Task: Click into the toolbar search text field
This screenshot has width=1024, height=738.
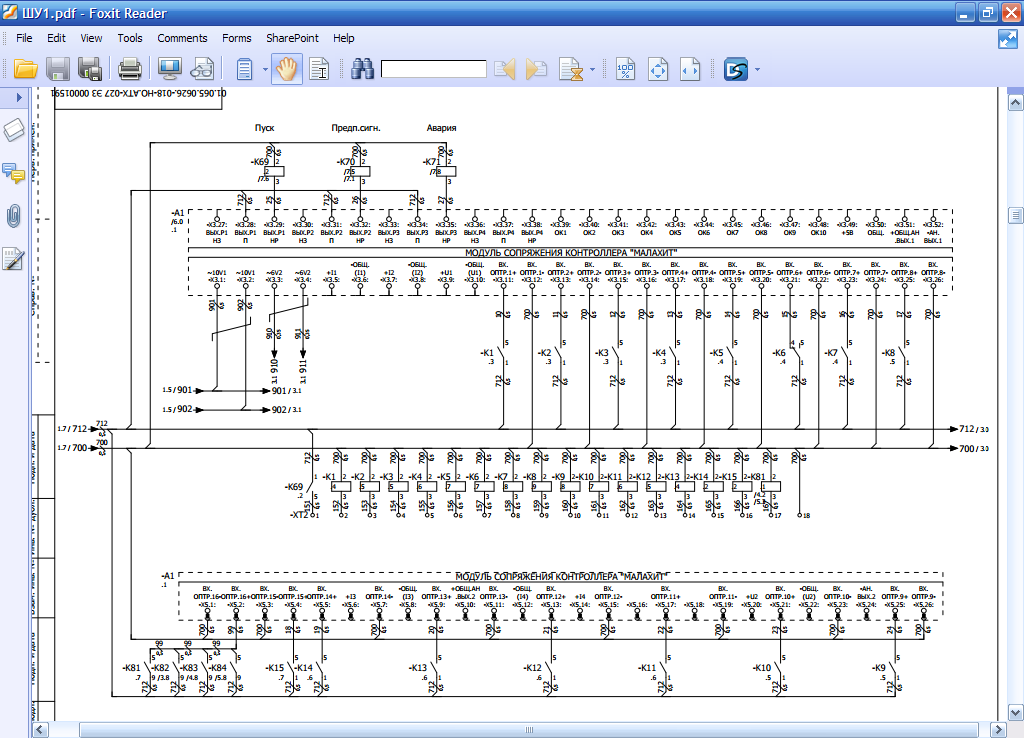Action: [x=433, y=69]
